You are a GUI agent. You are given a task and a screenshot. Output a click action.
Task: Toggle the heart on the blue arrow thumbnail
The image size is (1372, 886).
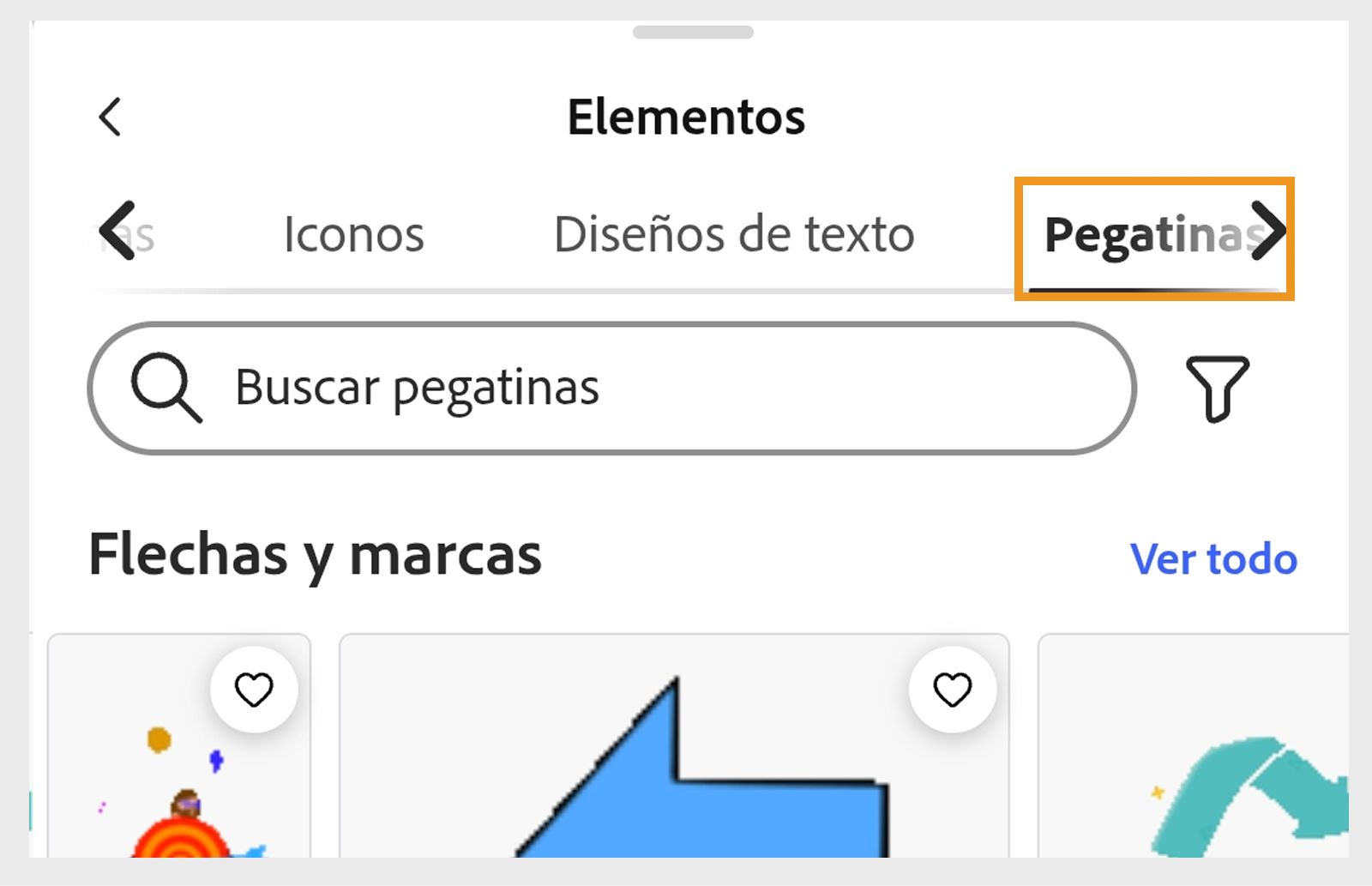point(953,689)
